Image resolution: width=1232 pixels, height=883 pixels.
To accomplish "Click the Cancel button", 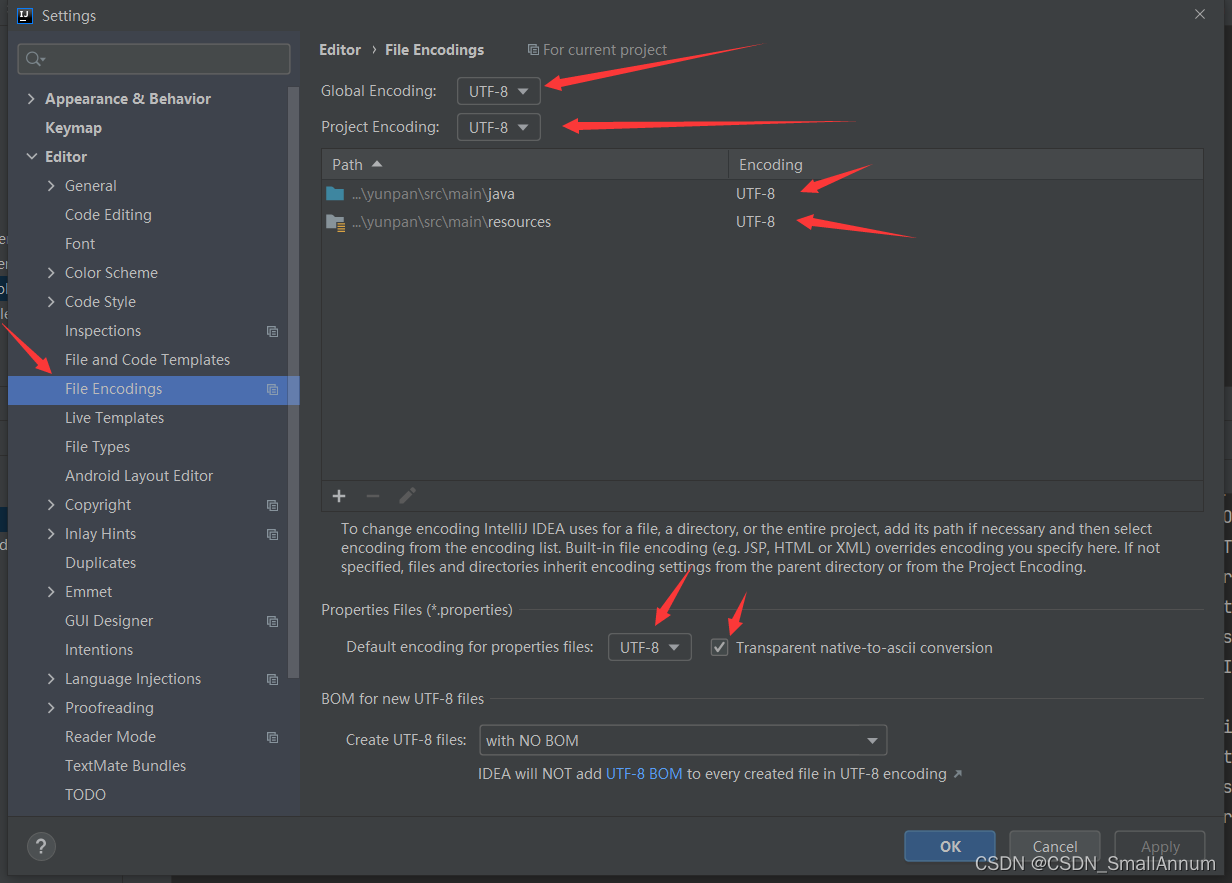I will pyautogui.click(x=1055, y=846).
